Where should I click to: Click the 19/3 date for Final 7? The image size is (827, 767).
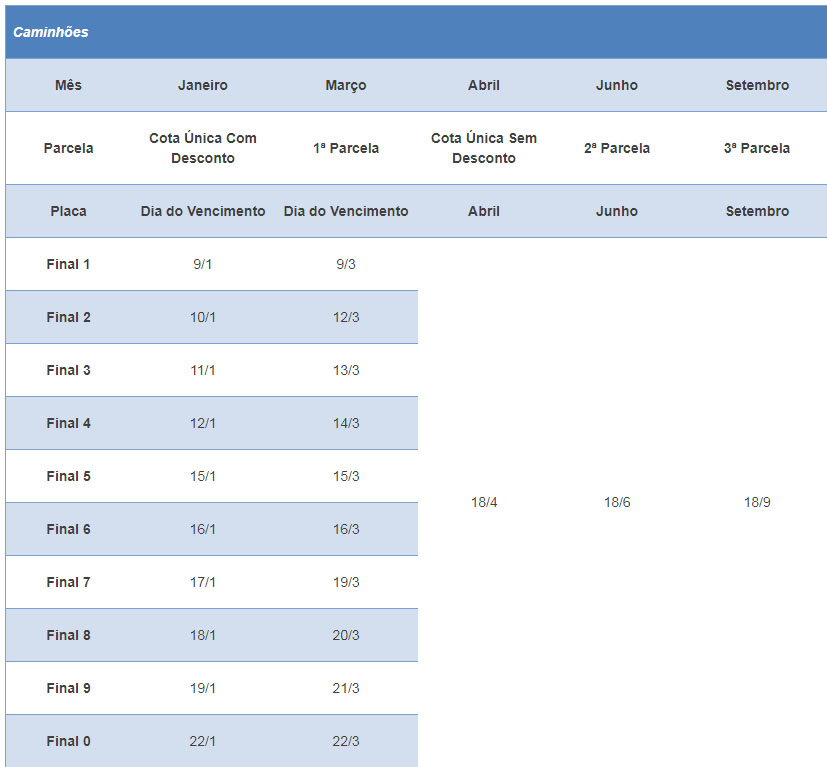point(346,582)
